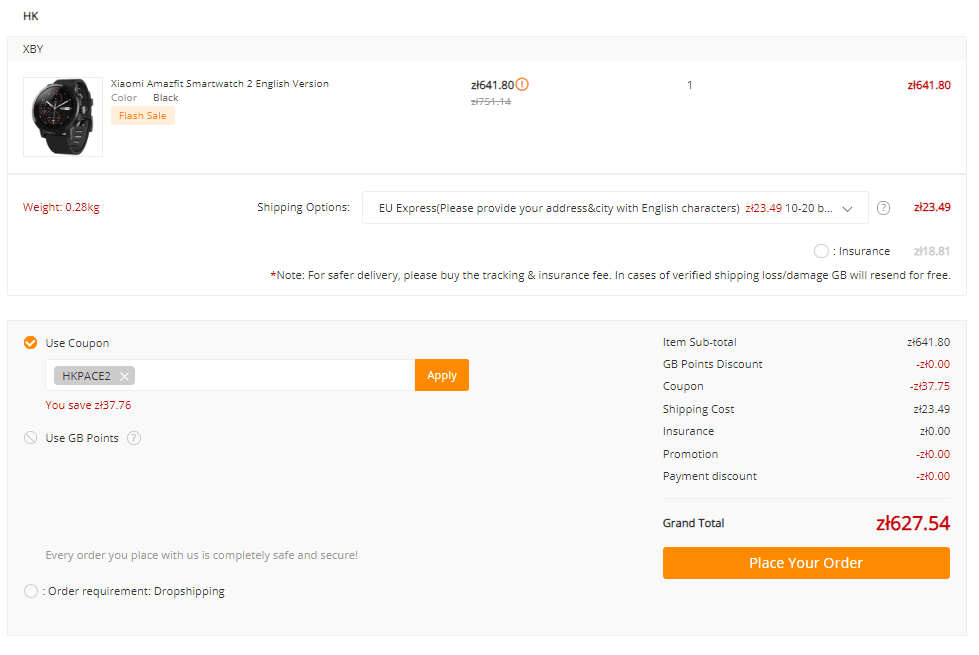Enable Order requirement: Dropshipping option
This screenshot has width=979, height=655.
pyautogui.click(x=31, y=591)
